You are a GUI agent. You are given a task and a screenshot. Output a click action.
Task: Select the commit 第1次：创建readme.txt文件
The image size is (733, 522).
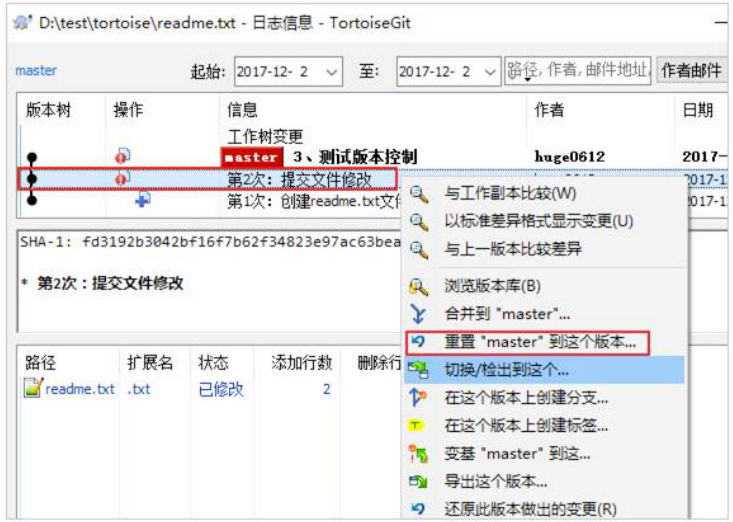(314, 201)
